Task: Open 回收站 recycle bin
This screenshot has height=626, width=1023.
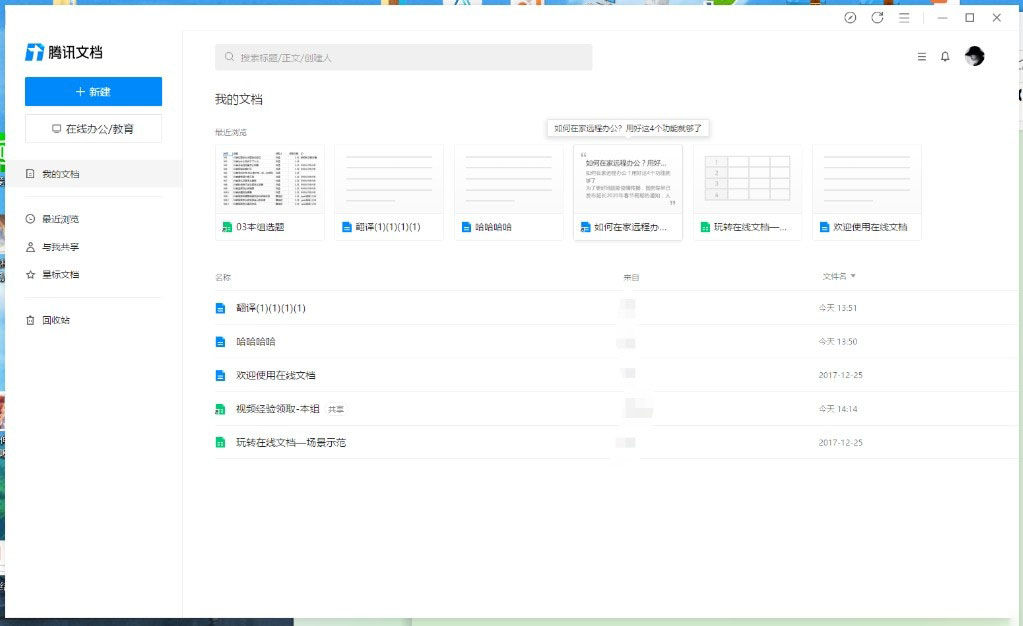Action: pos(55,321)
